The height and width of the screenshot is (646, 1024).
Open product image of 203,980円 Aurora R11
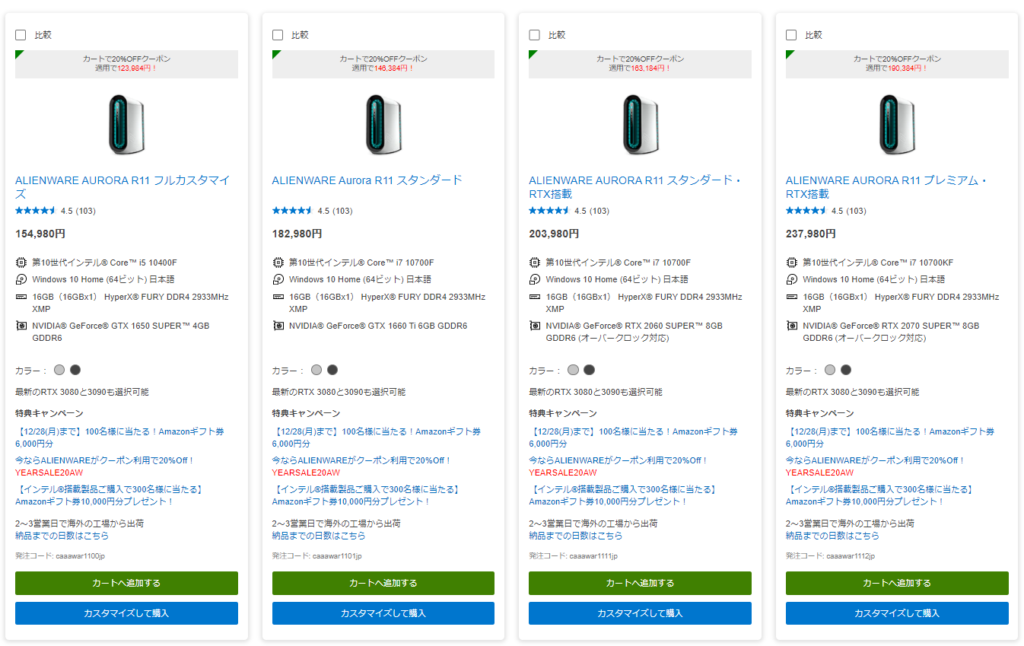tap(640, 124)
